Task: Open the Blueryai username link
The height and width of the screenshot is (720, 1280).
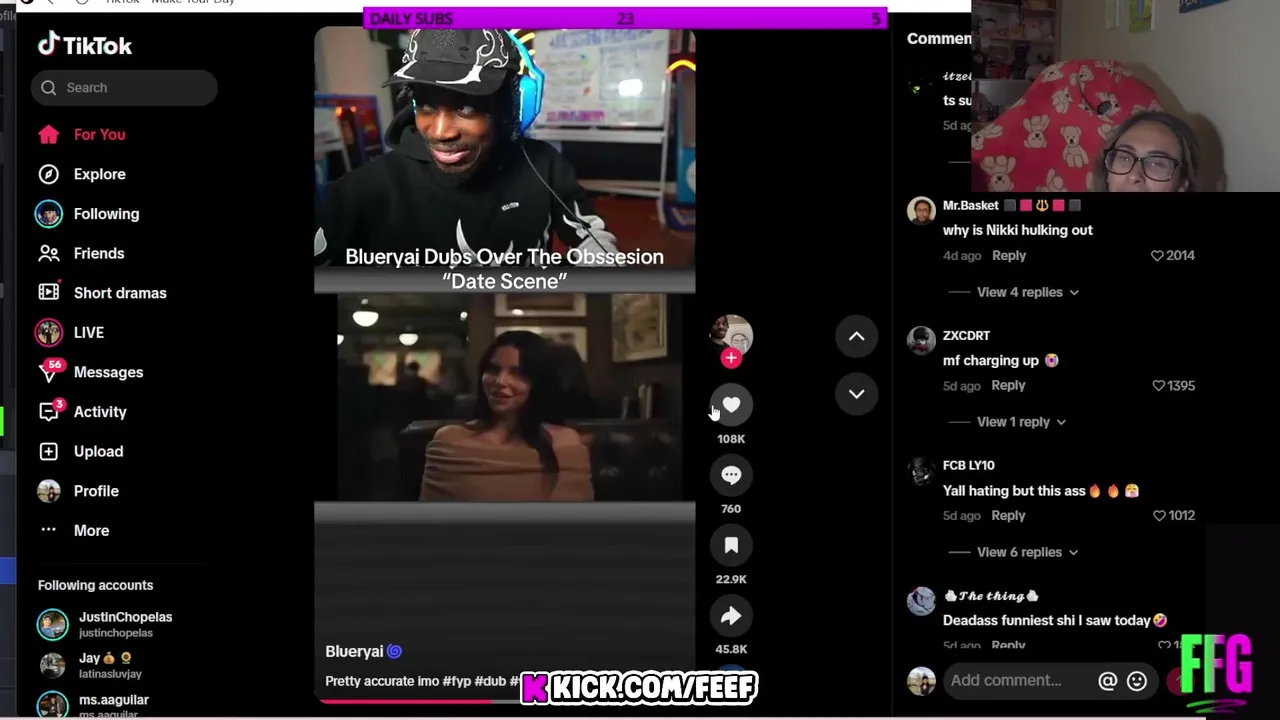Action: tap(354, 651)
